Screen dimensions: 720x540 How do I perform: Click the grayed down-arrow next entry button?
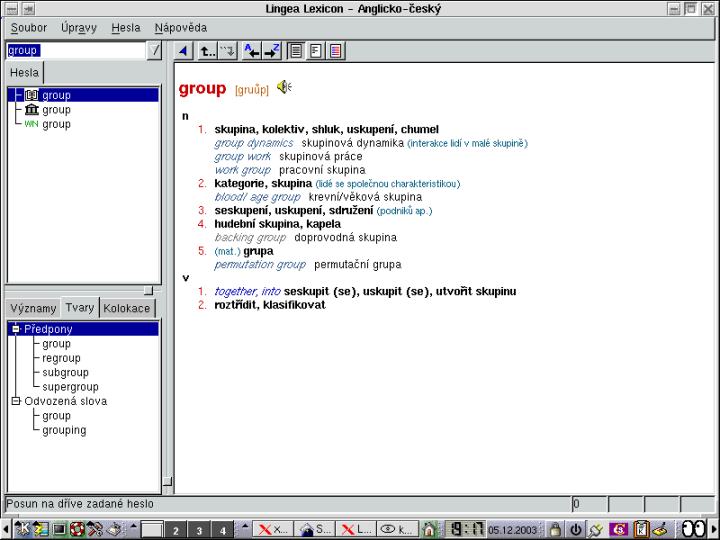[227, 51]
